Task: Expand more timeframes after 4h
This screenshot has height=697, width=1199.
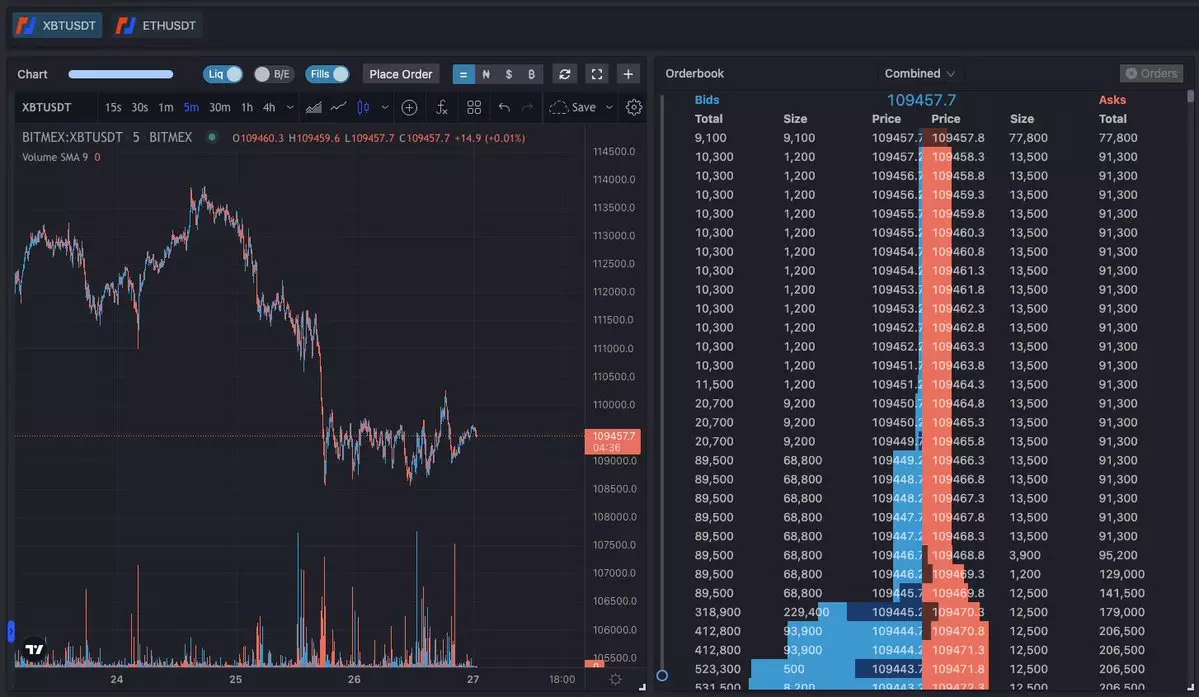Action: click(290, 107)
